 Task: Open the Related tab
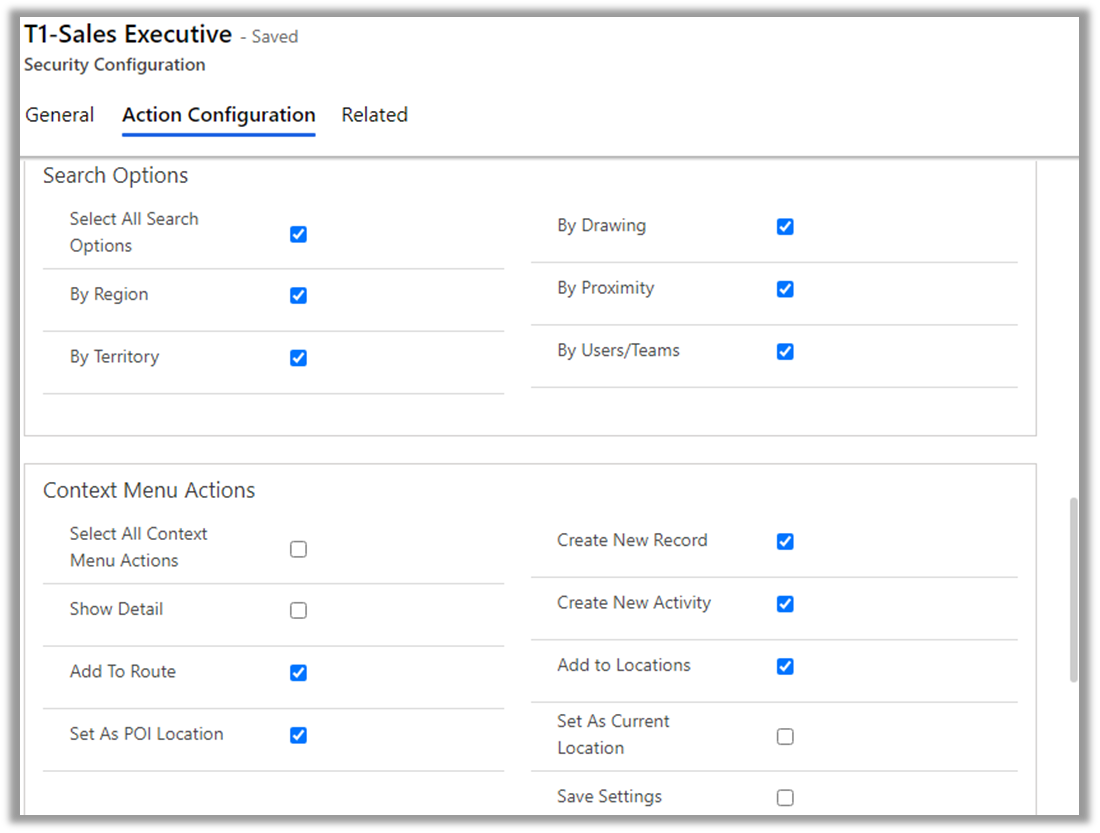click(374, 115)
